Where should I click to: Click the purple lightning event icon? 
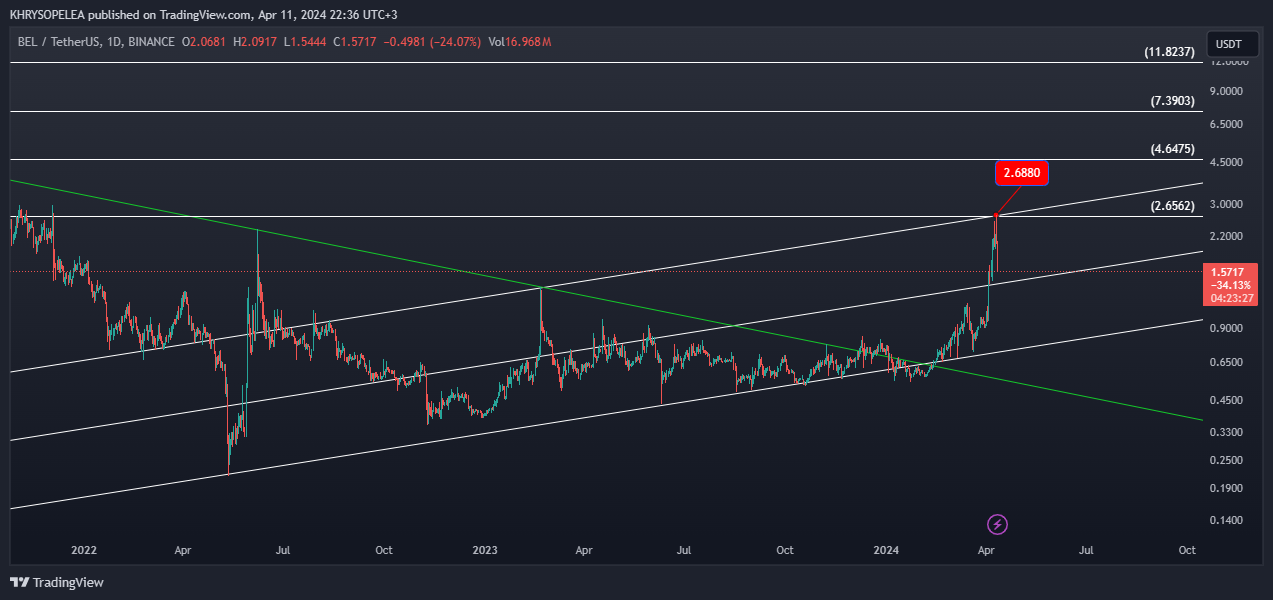pos(997,524)
